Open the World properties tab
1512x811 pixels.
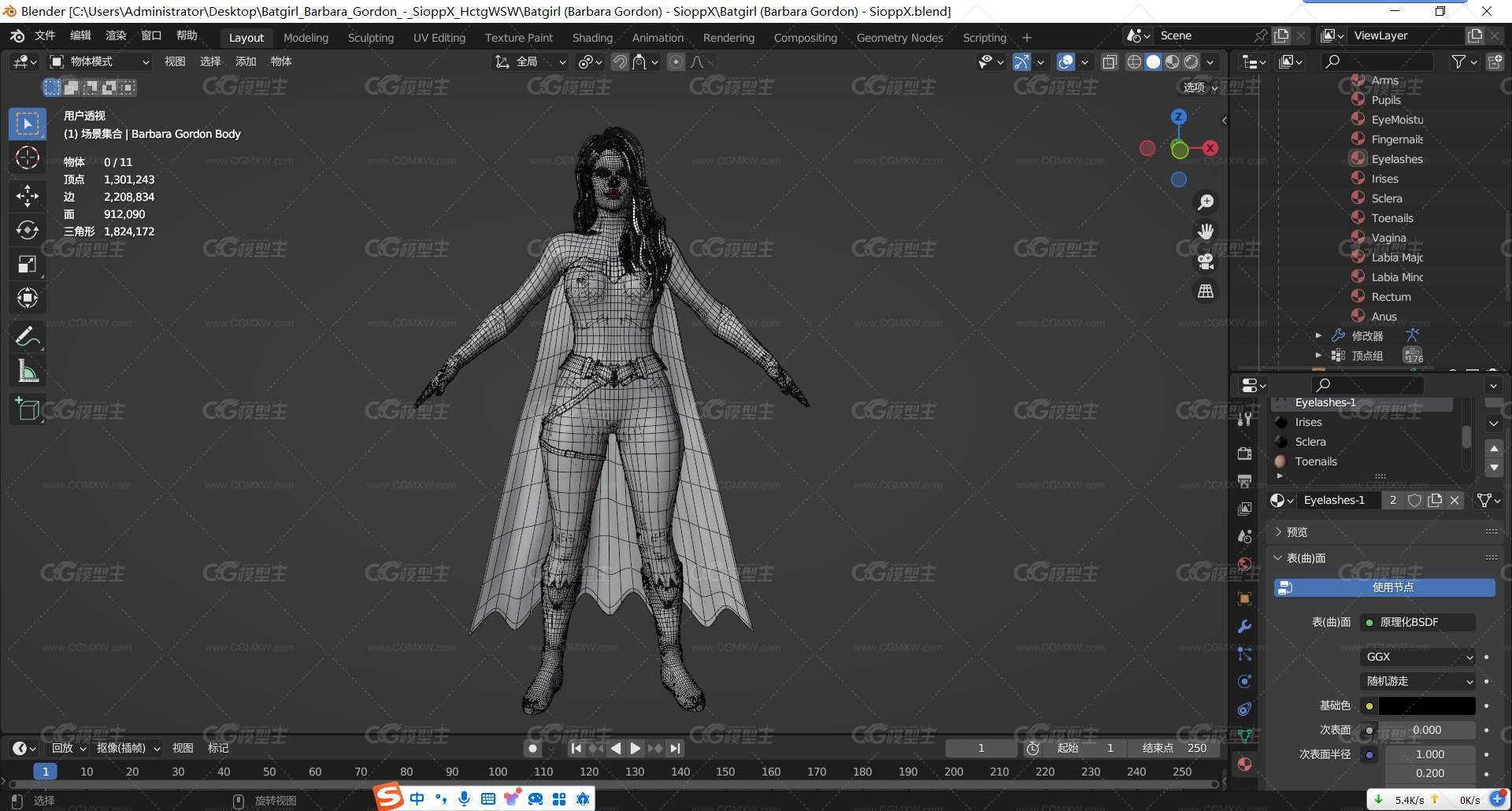[1245, 564]
